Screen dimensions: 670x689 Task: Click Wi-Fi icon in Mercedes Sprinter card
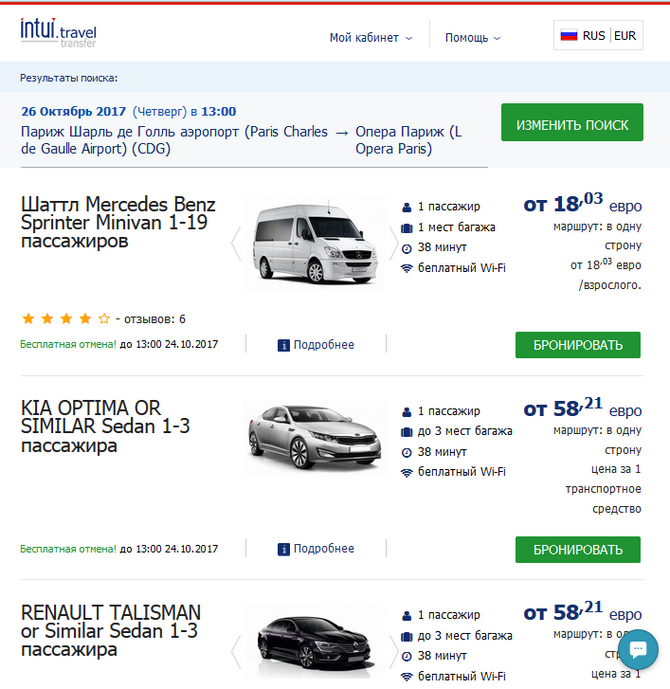(407, 268)
